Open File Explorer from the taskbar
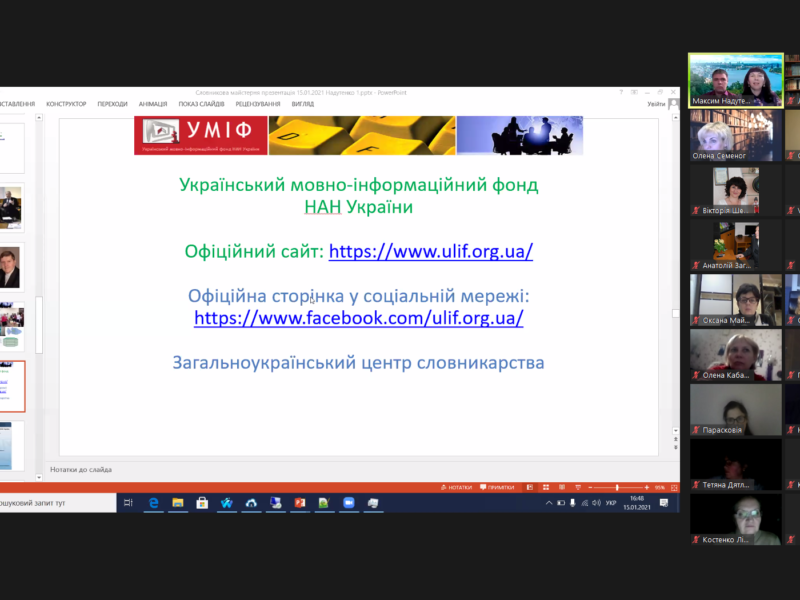 click(x=178, y=503)
